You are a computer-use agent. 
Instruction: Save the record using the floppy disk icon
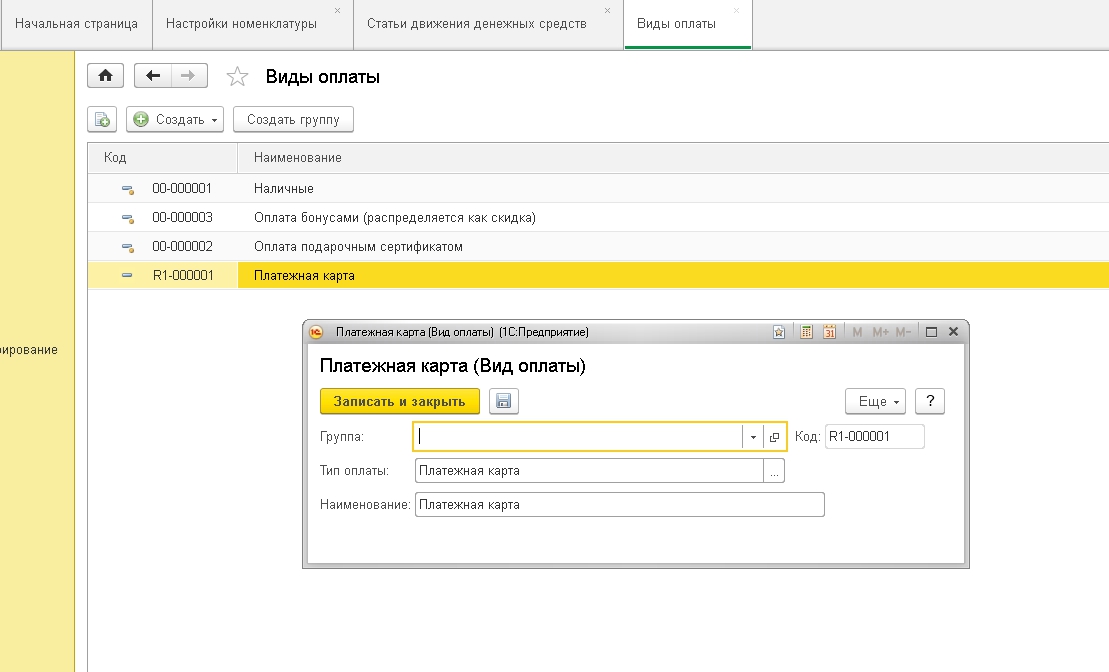[503, 401]
